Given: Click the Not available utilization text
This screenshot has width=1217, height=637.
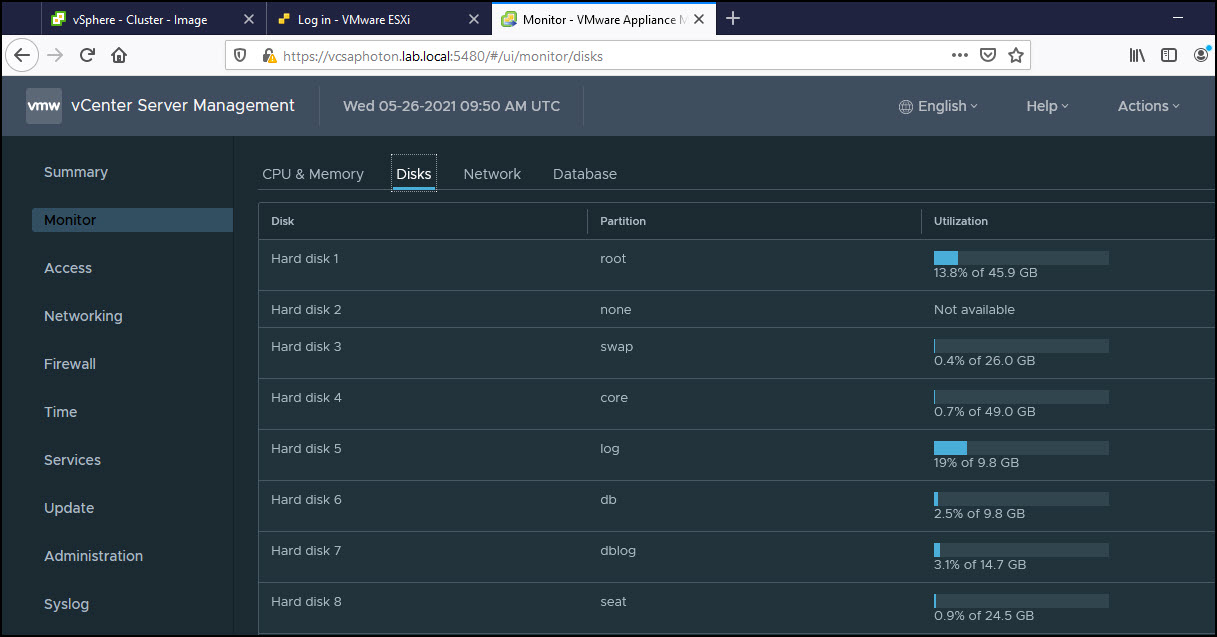Looking at the screenshot, I should (x=974, y=310).
